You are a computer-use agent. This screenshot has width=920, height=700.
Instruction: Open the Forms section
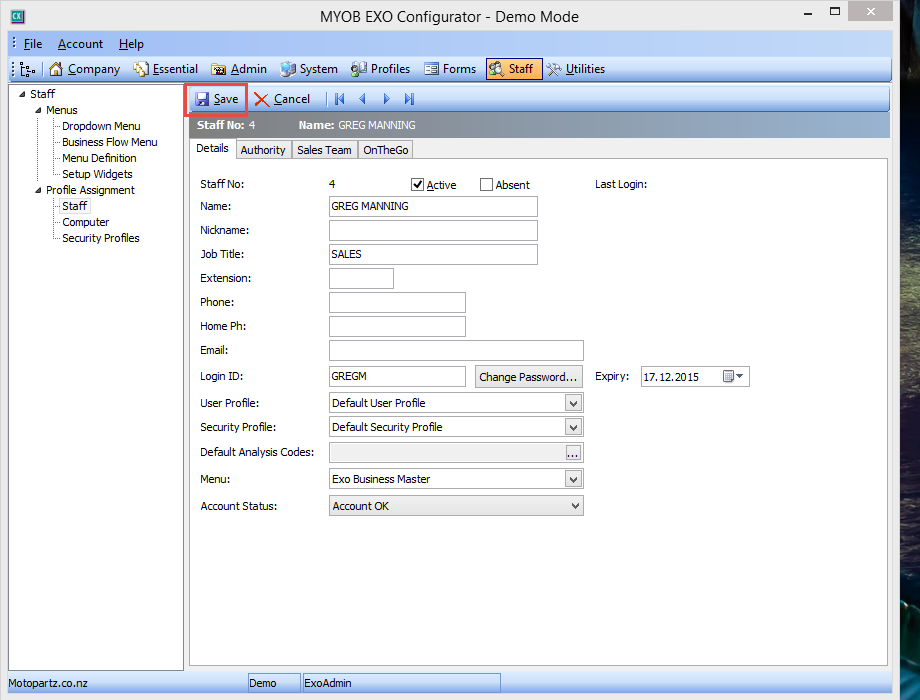click(x=450, y=69)
